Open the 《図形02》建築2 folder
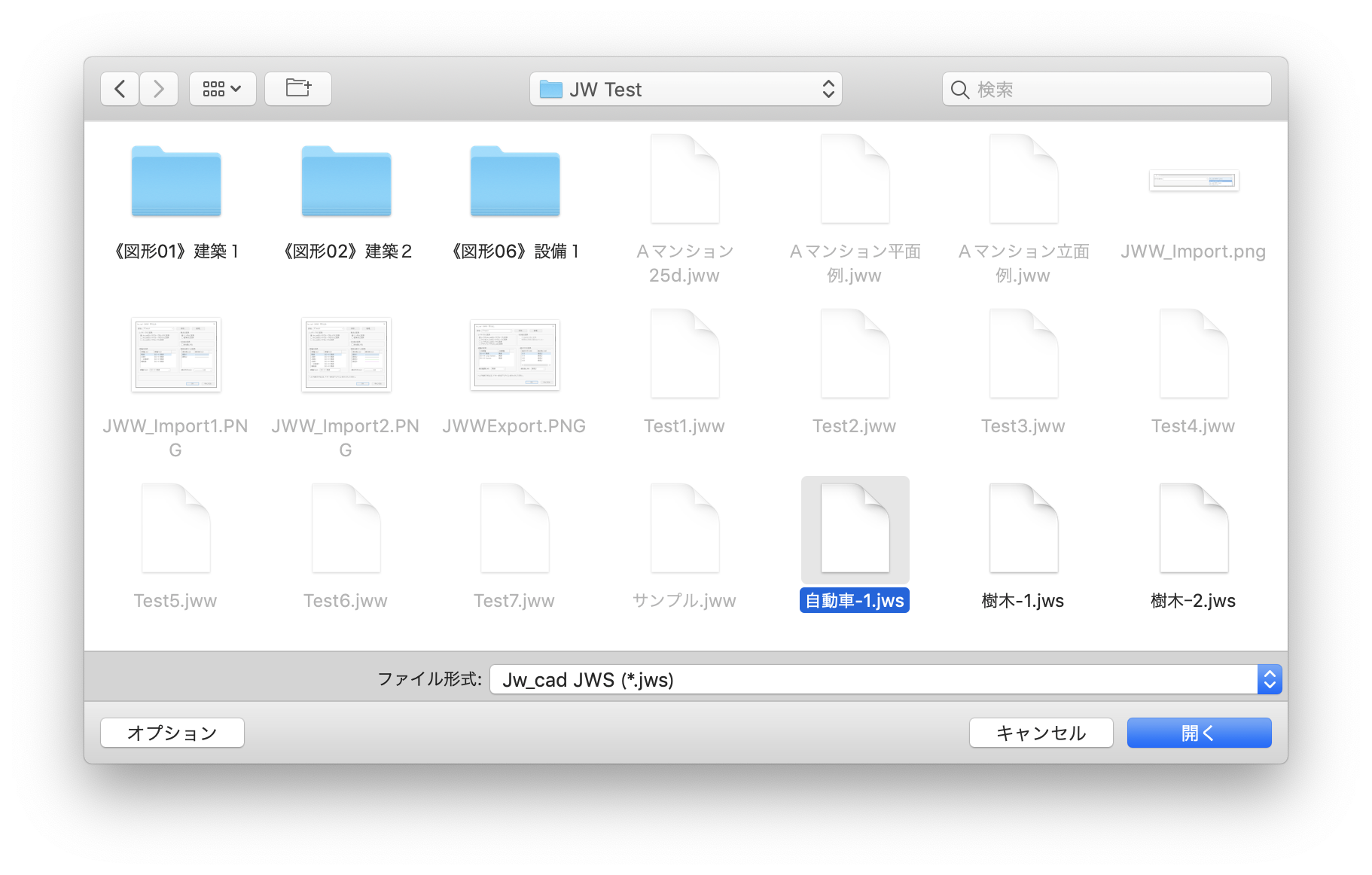This screenshot has width=1372, height=875. click(346, 182)
